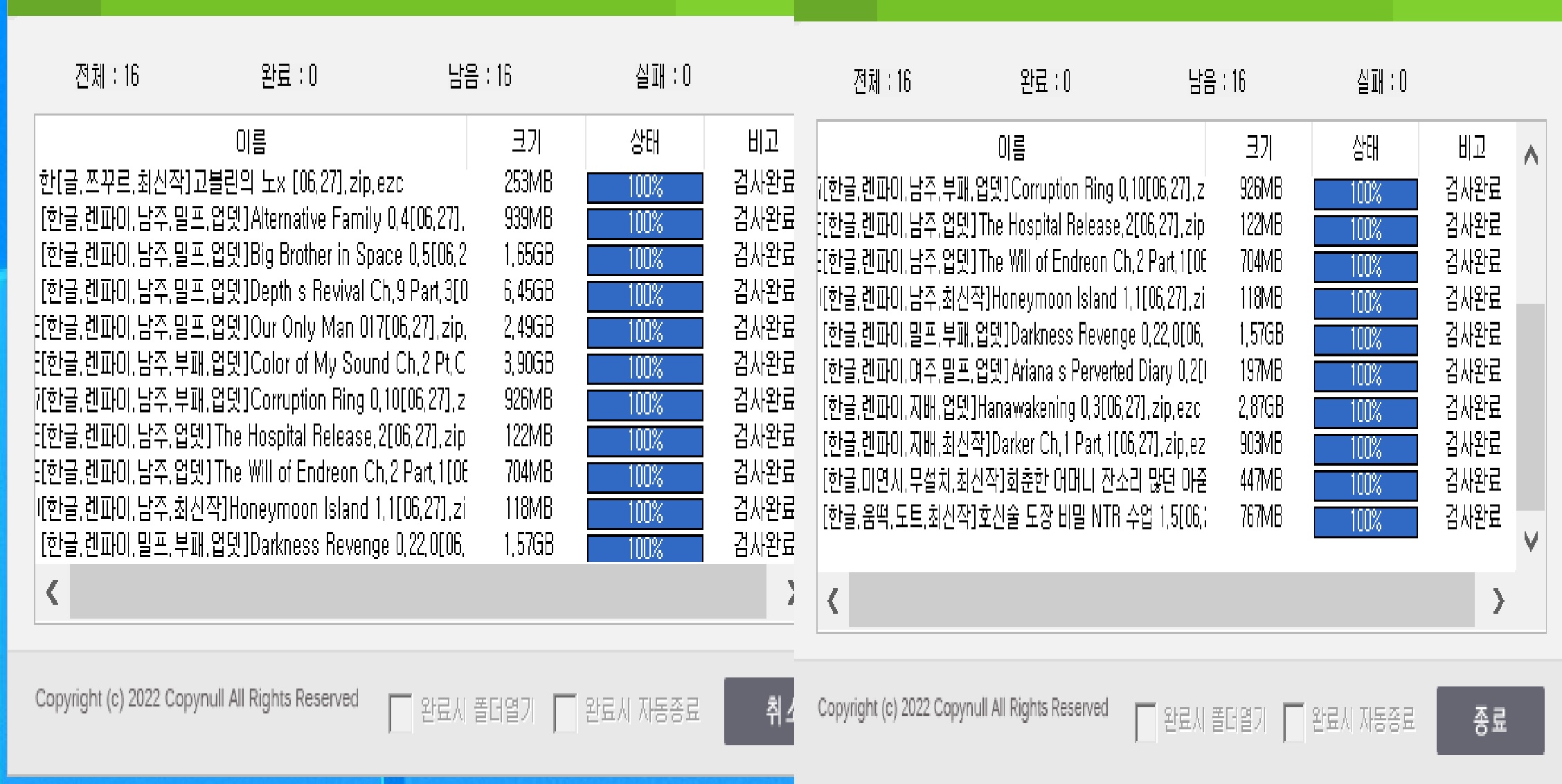Click progress bar of 6.45GB Depth s Revival row
Screen dimensions: 1562x784
pos(645,295)
